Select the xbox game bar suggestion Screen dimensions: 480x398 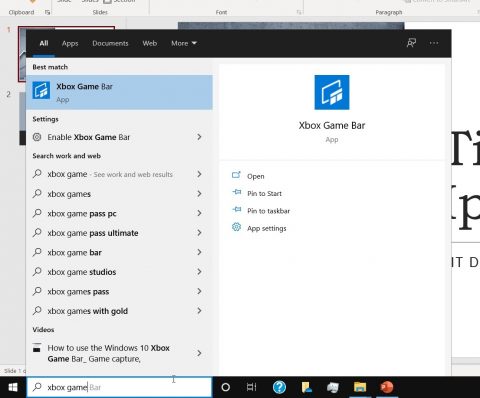(x=119, y=252)
